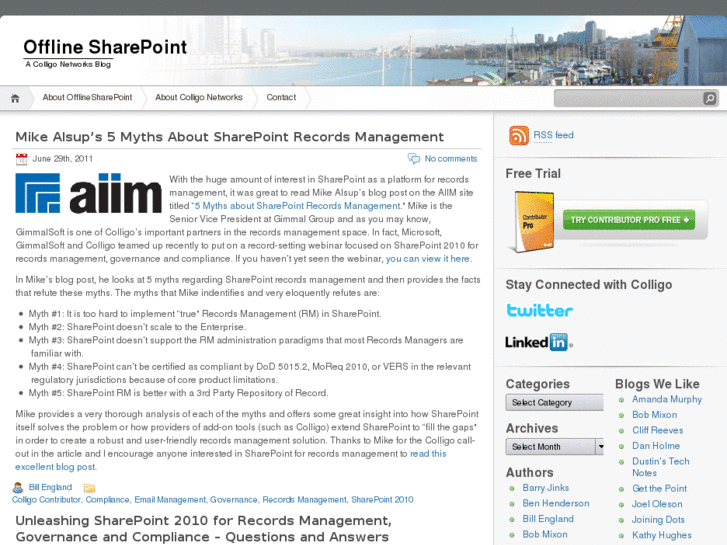The height and width of the screenshot is (545, 727).
Task: Visit Dan Holme blog link
Action: 656,446
